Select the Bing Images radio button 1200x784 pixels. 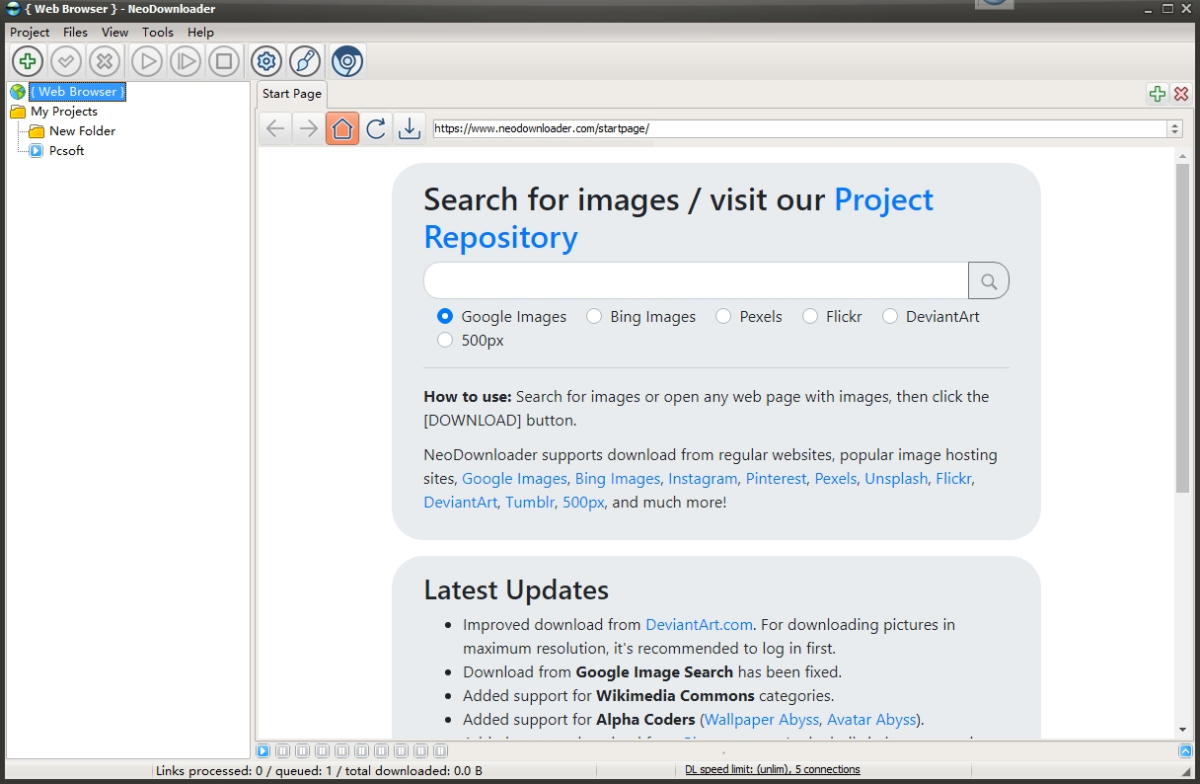pyautogui.click(x=594, y=315)
